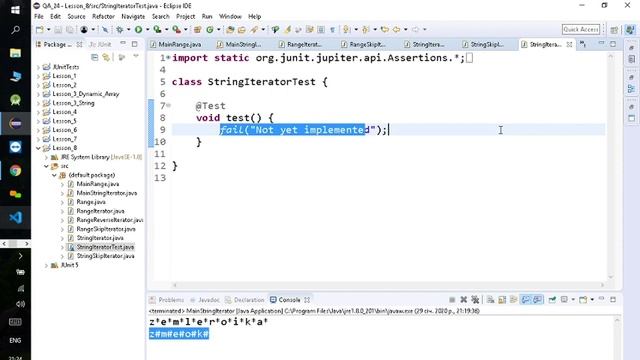Click the Windows search magnifier icon
640x360 pixels.
tap(15, 30)
